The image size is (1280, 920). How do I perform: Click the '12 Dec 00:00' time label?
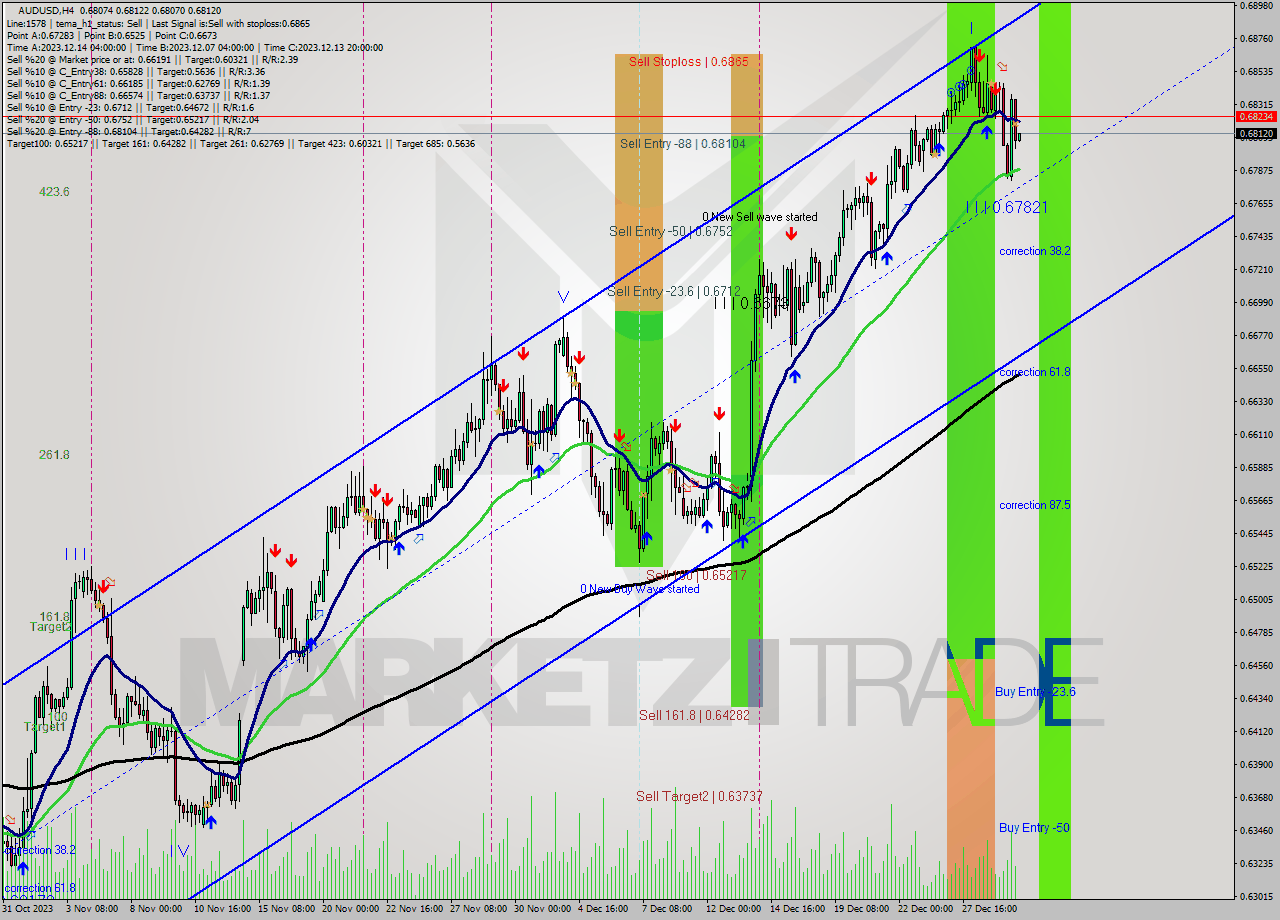[736, 909]
